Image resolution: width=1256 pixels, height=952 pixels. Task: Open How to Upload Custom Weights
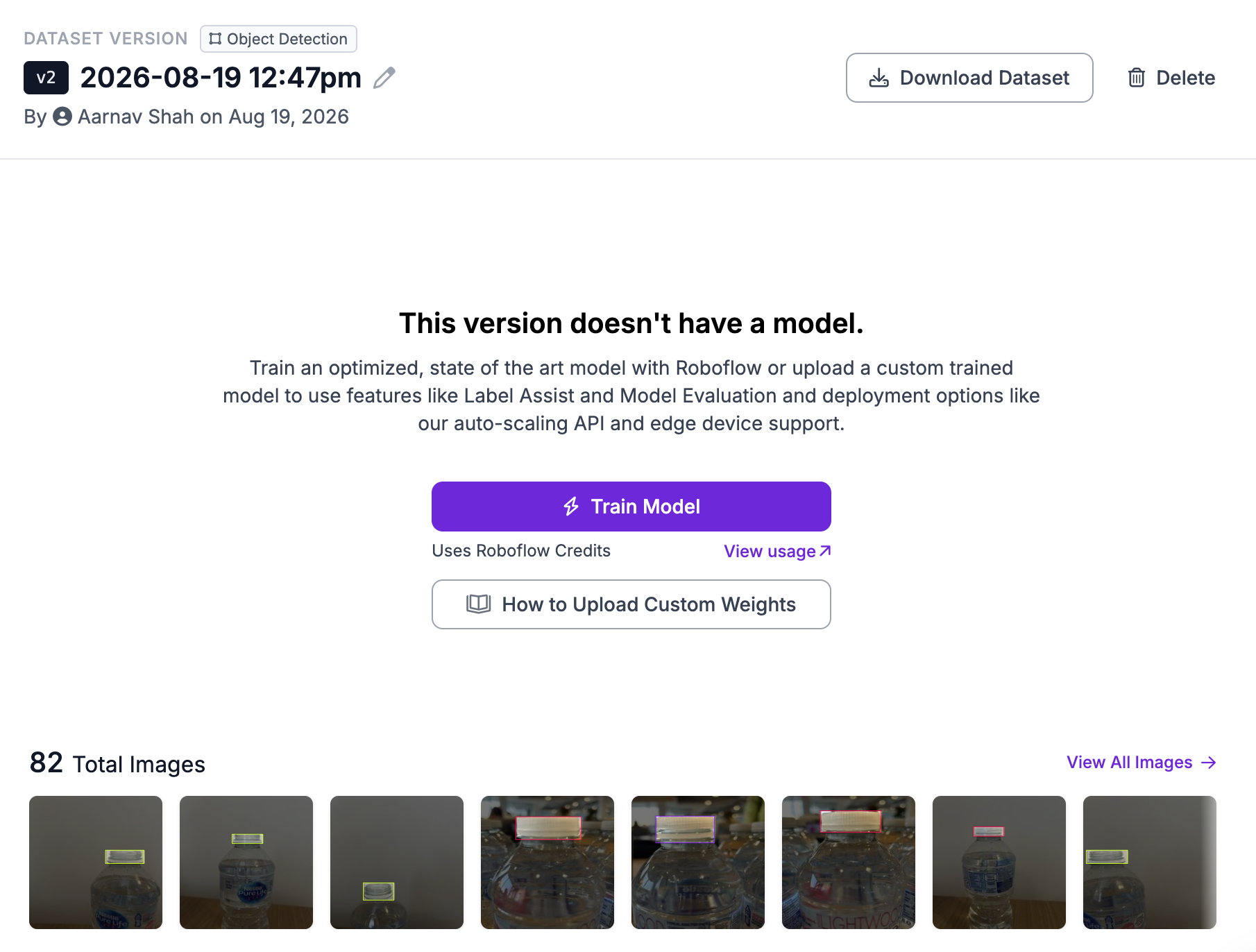pos(631,604)
